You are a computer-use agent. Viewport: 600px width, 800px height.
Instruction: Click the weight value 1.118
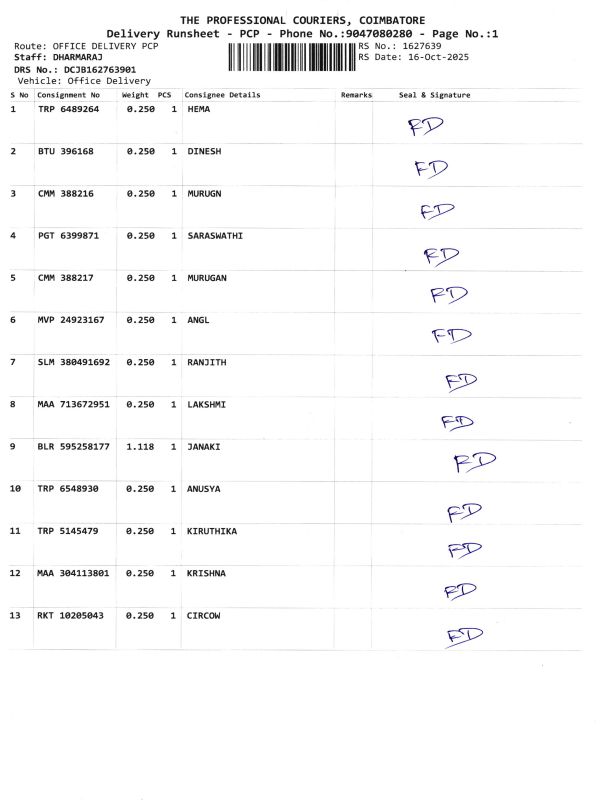140,446
